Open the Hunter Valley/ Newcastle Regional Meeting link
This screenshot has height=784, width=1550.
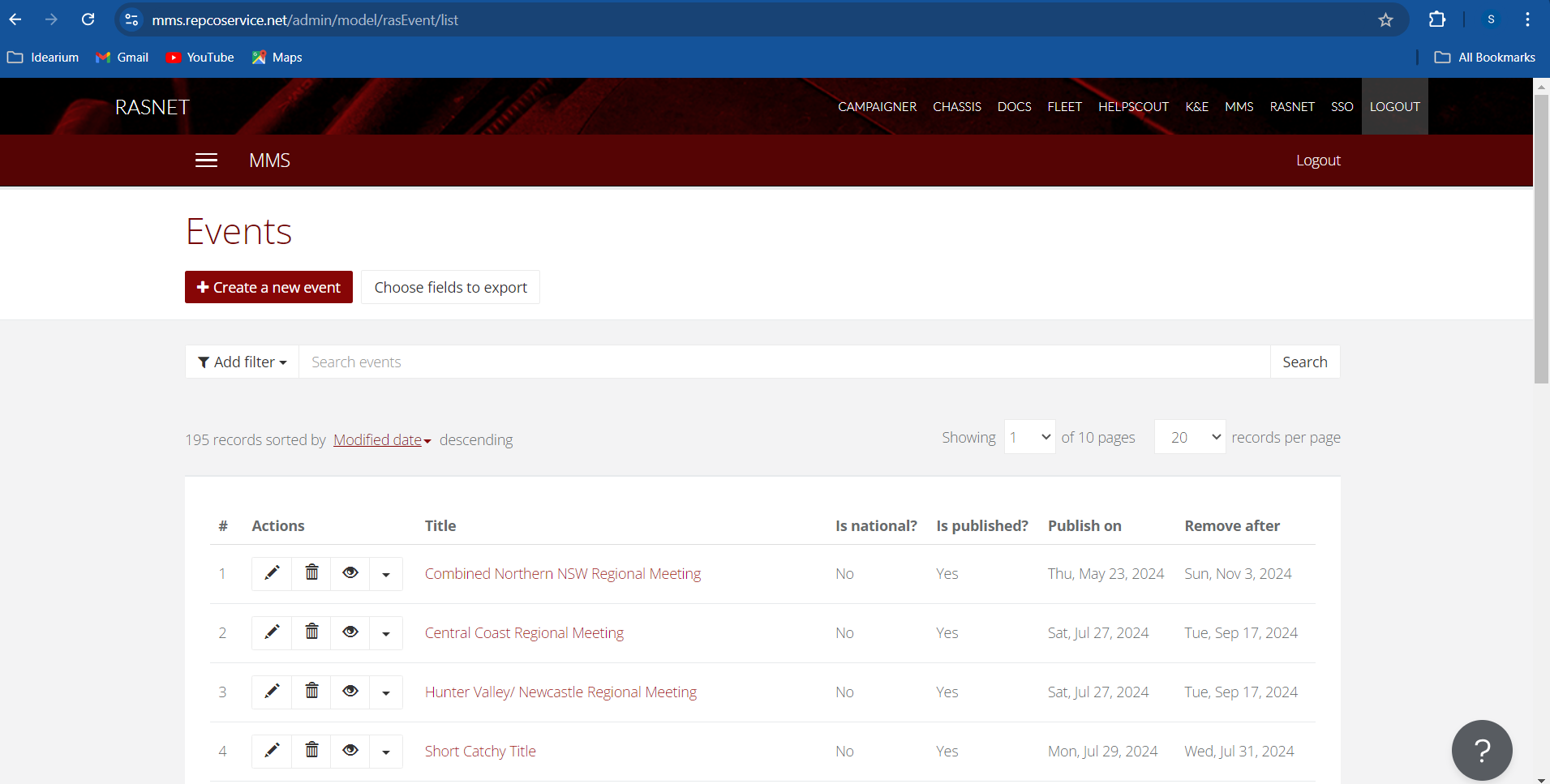point(560,692)
